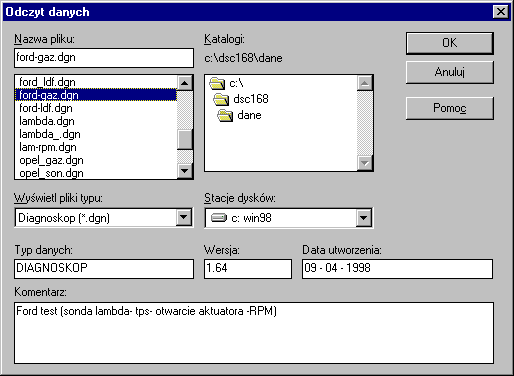Image resolution: width=514 pixels, height=376 pixels.
Task: Select the dsc168 folder icon
Action: [x=221, y=99]
